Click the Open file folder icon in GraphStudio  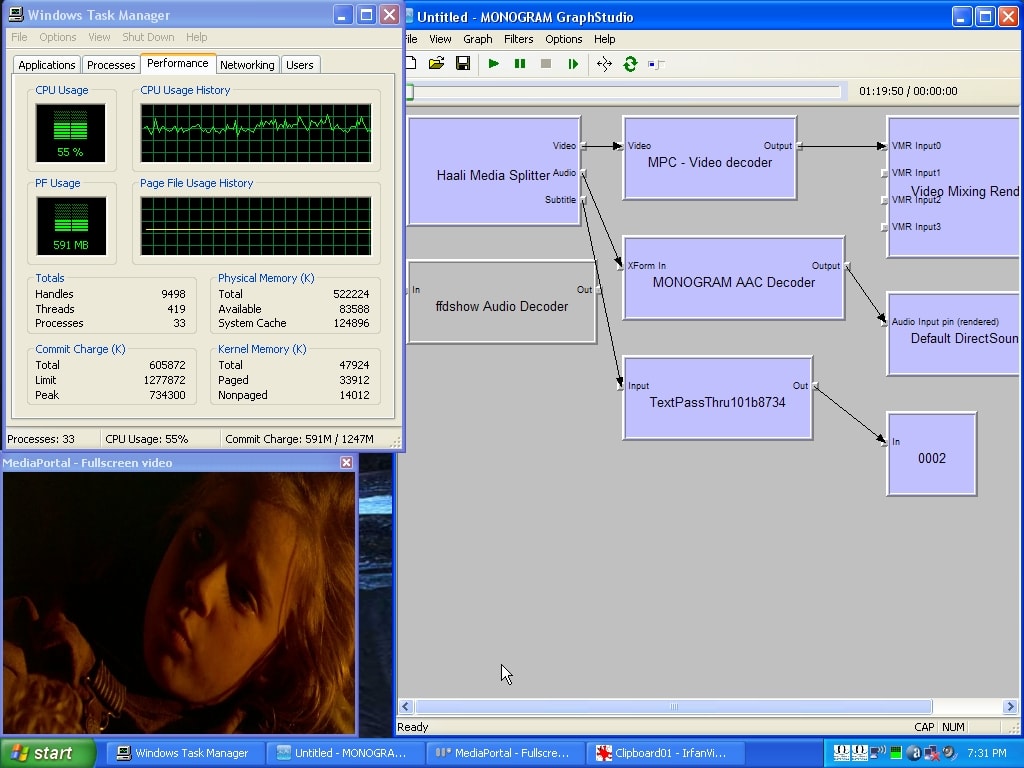pyautogui.click(x=436, y=64)
